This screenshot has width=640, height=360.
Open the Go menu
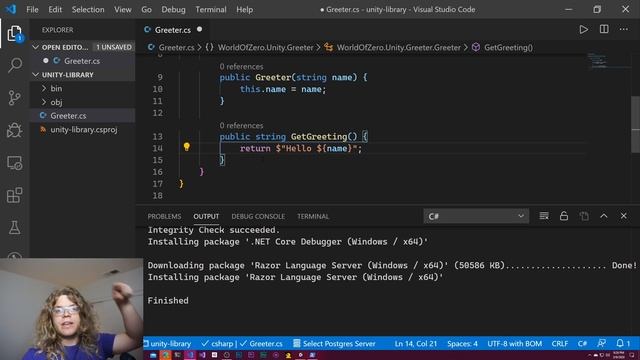click(x=147, y=9)
